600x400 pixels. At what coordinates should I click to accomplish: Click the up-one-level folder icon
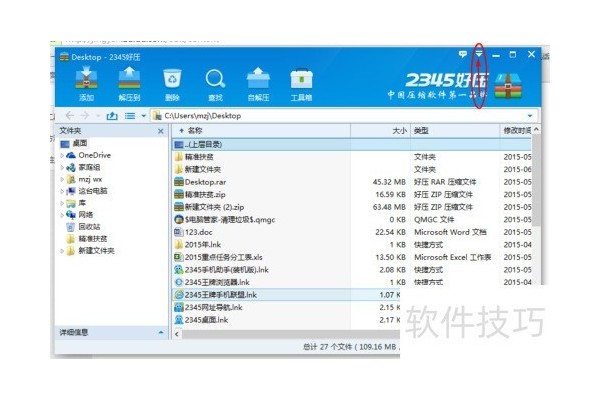click(112, 116)
